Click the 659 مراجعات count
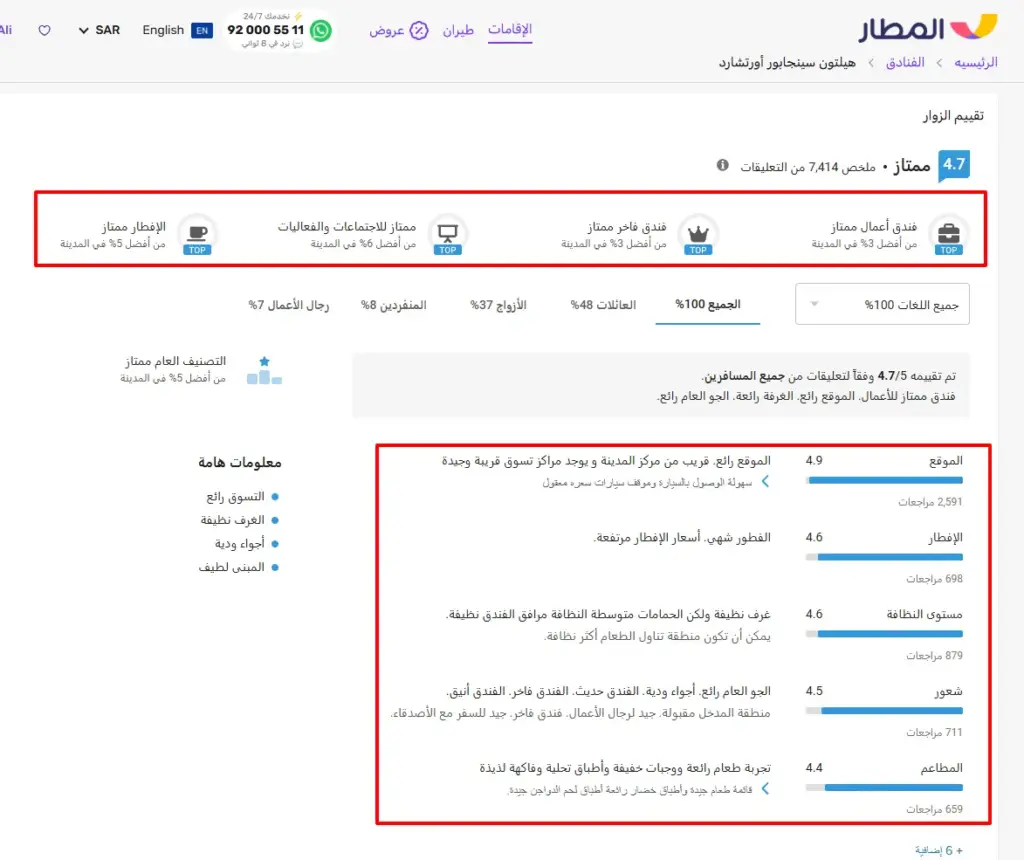The width and height of the screenshot is (1024, 860). pyautogui.click(x=934, y=810)
